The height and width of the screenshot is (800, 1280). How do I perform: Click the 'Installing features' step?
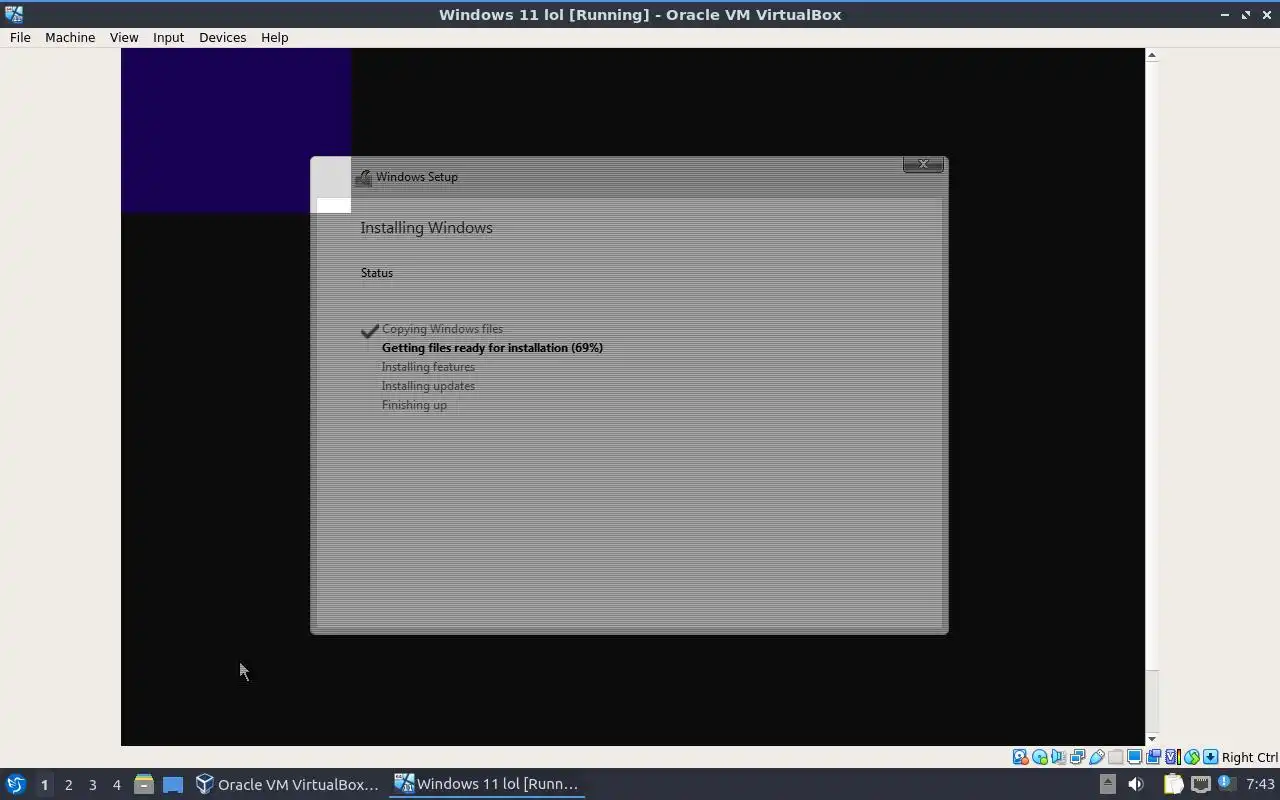pyautogui.click(x=428, y=367)
